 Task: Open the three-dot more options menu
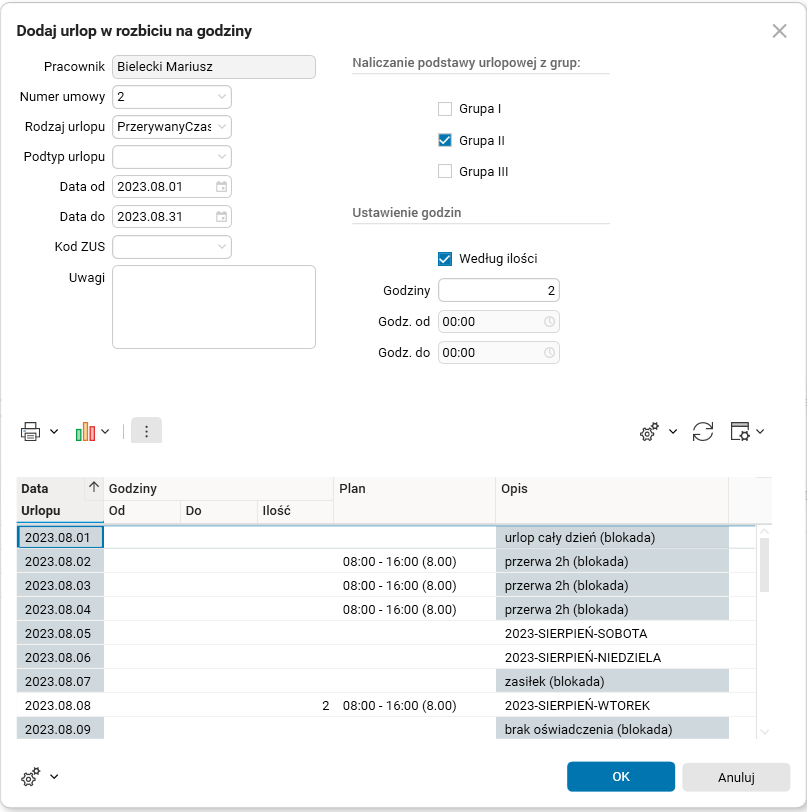[x=146, y=431]
